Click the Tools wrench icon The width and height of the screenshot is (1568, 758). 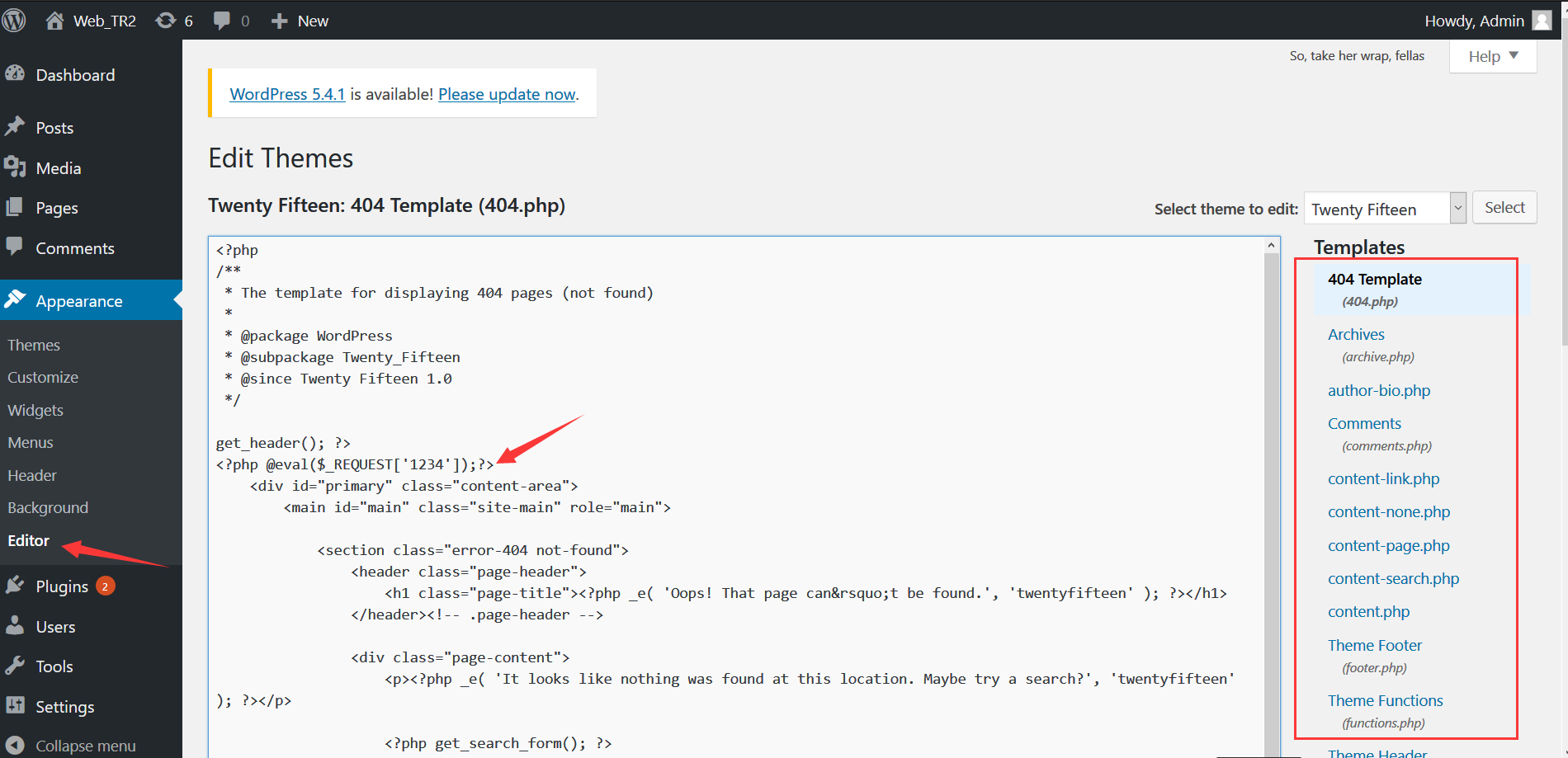coord(15,665)
